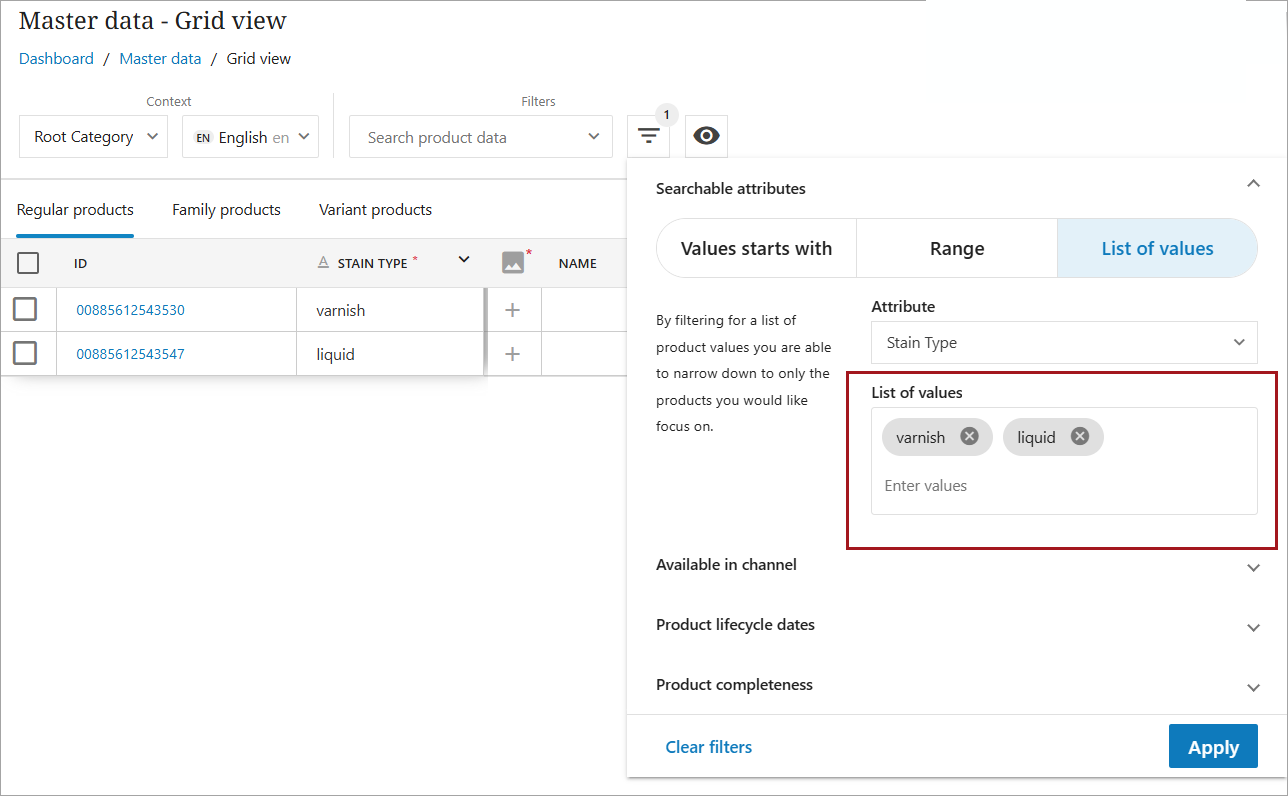This screenshot has width=1288, height=796.
Task: Open the Attribute Stain Type dropdown
Action: pos(1064,343)
